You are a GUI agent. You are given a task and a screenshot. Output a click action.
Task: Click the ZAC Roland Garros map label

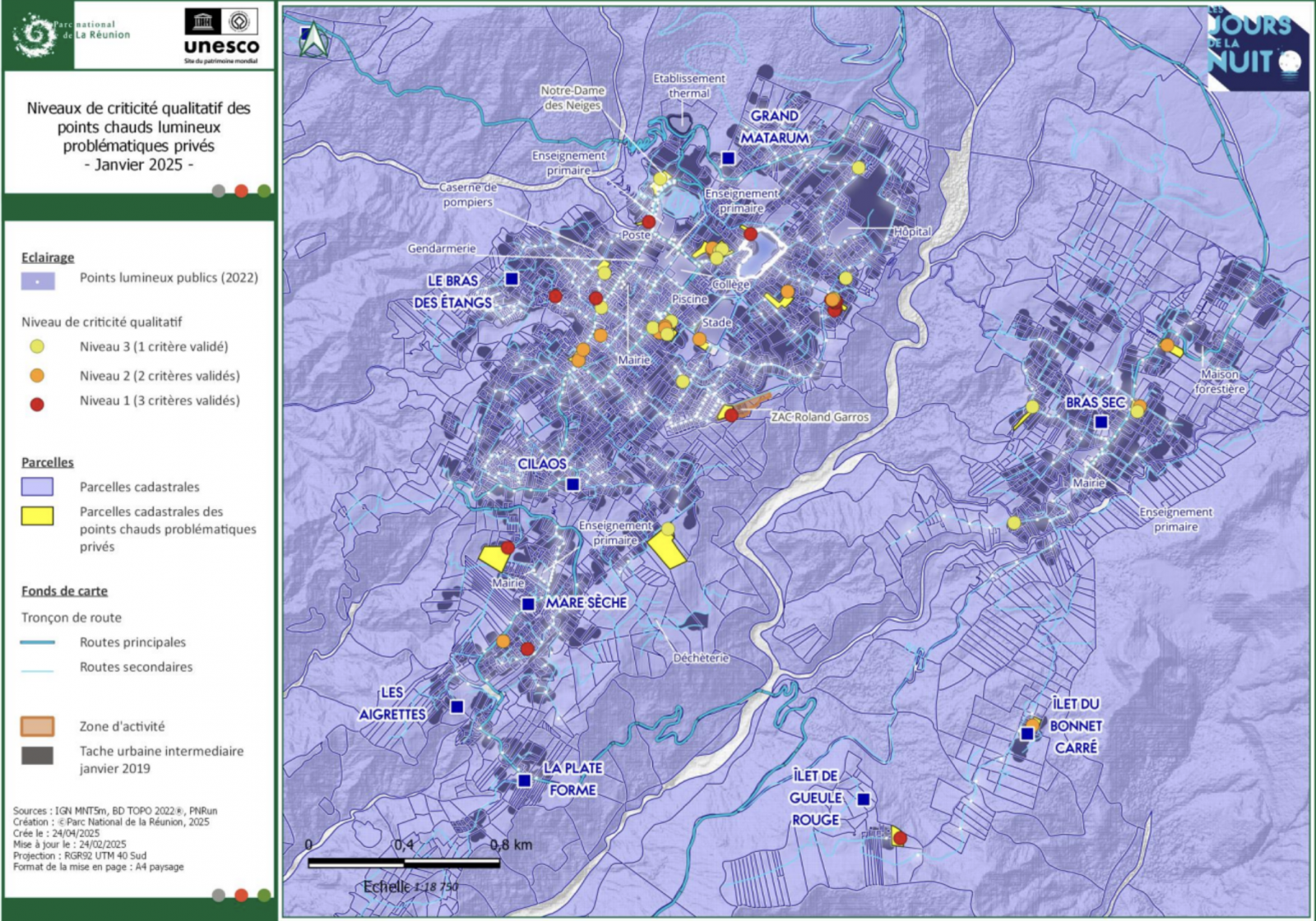click(x=819, y=417)
